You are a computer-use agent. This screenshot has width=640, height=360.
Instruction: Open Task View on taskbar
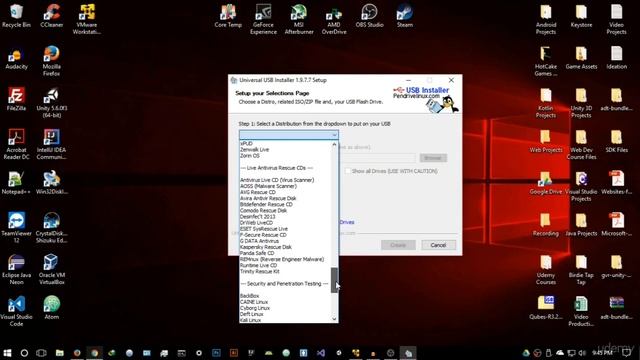41,353
